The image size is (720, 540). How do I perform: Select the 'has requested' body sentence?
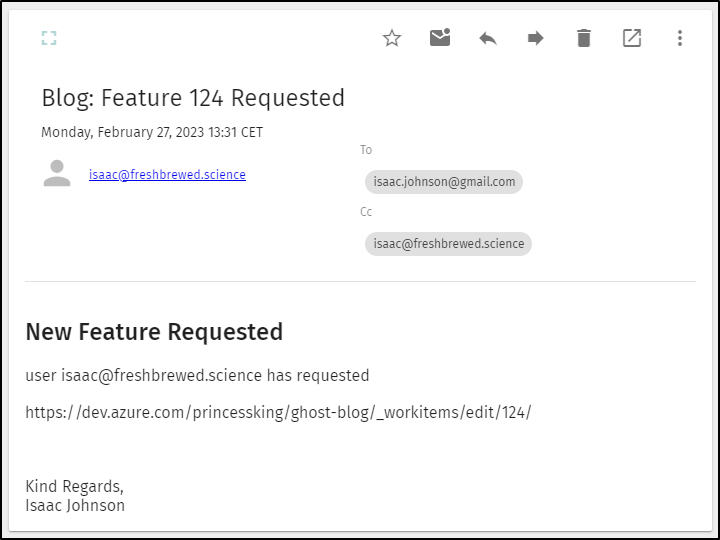pyautogui.click(x=197, y=376)
